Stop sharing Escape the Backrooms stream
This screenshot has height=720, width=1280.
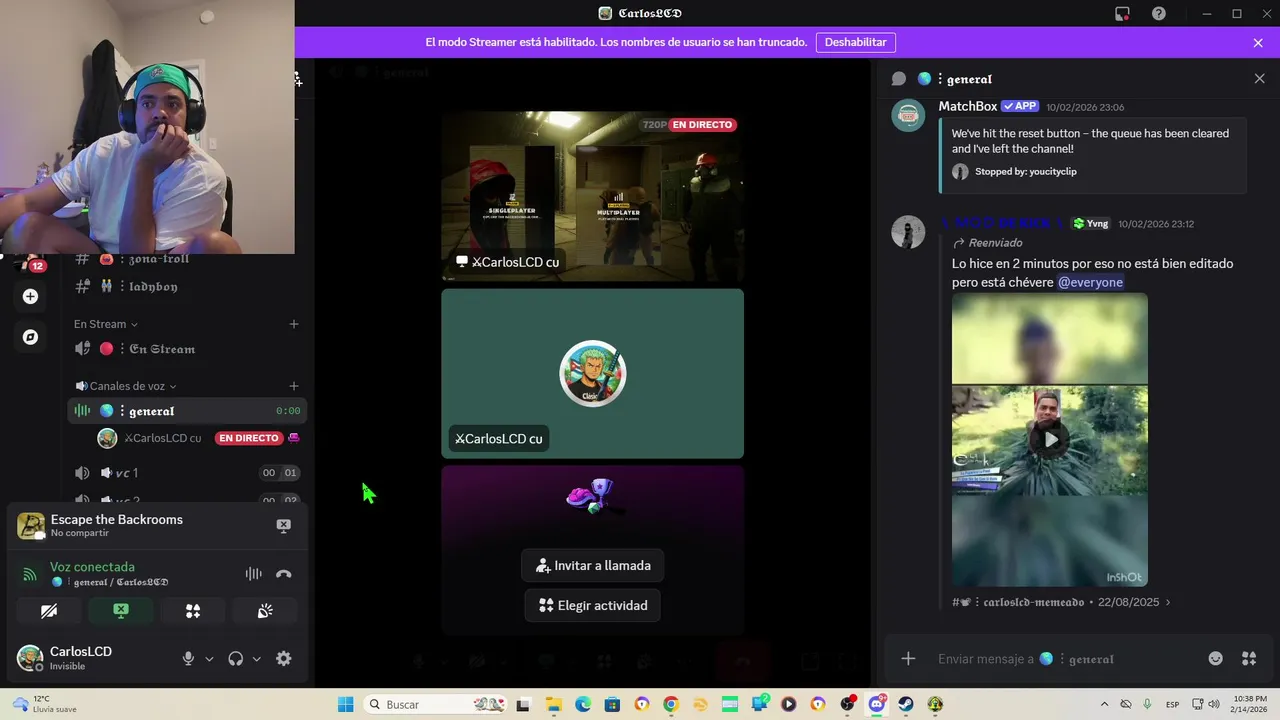pos(283,525)
